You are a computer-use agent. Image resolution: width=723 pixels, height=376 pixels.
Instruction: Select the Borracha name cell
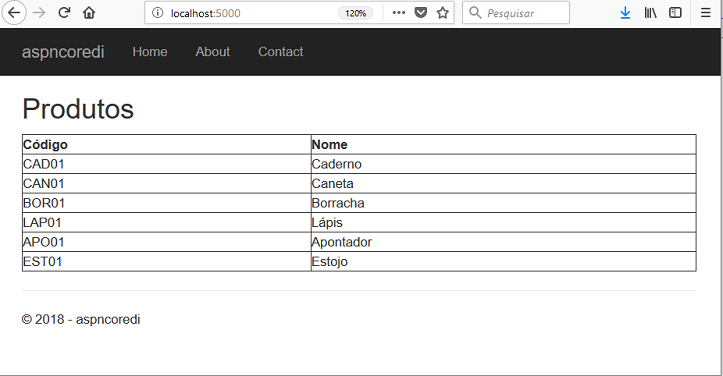point(504,203)
